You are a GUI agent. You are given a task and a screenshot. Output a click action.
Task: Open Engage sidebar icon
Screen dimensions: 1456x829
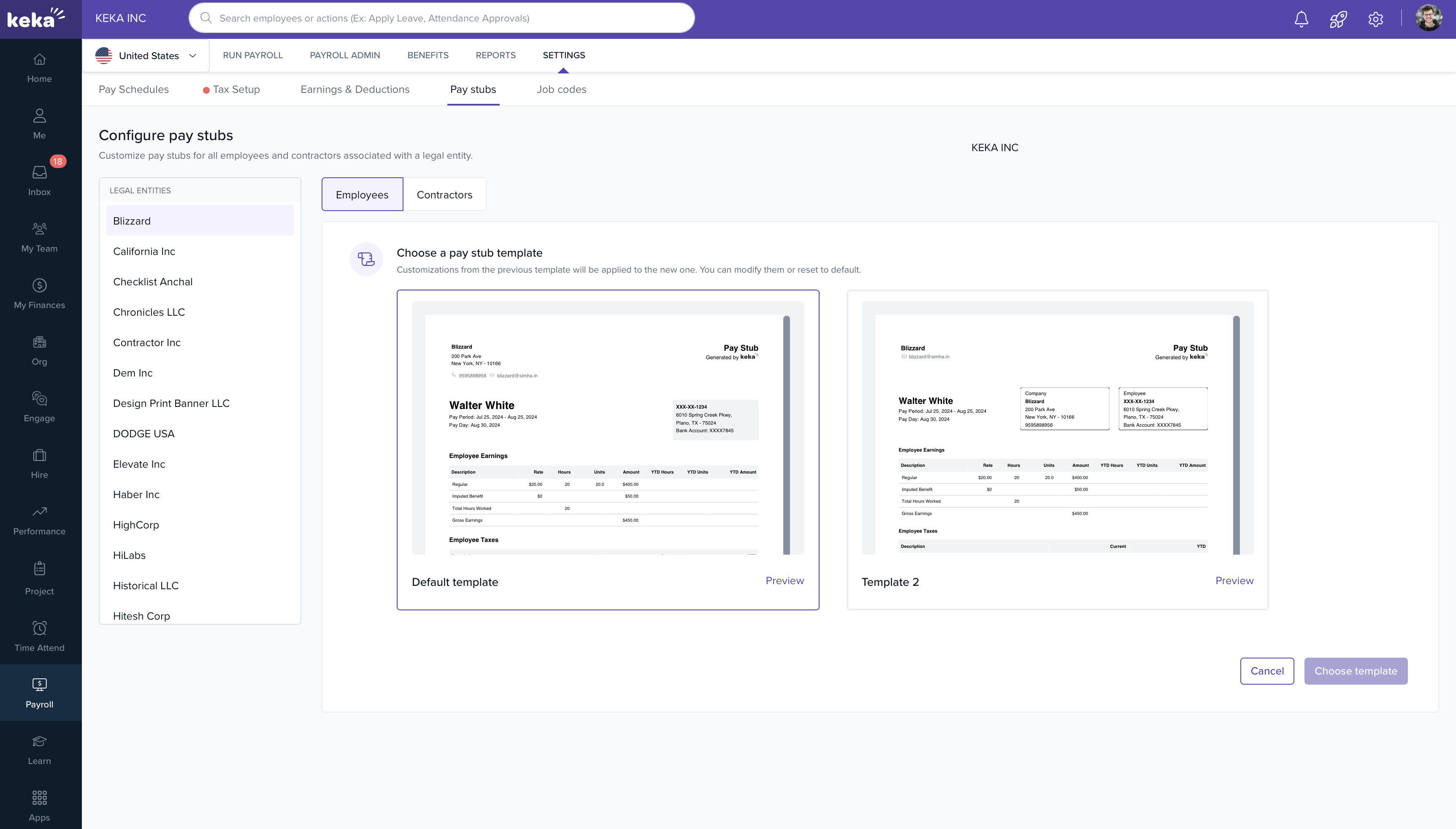point(39,406)
